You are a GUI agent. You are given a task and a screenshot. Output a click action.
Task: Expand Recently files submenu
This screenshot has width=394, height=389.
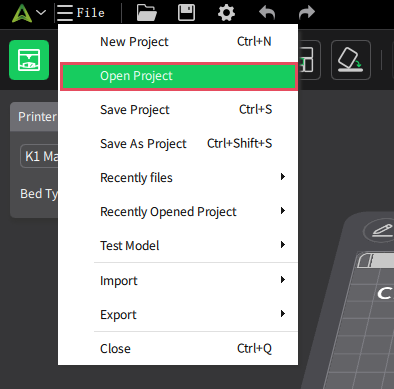(178, 178)
